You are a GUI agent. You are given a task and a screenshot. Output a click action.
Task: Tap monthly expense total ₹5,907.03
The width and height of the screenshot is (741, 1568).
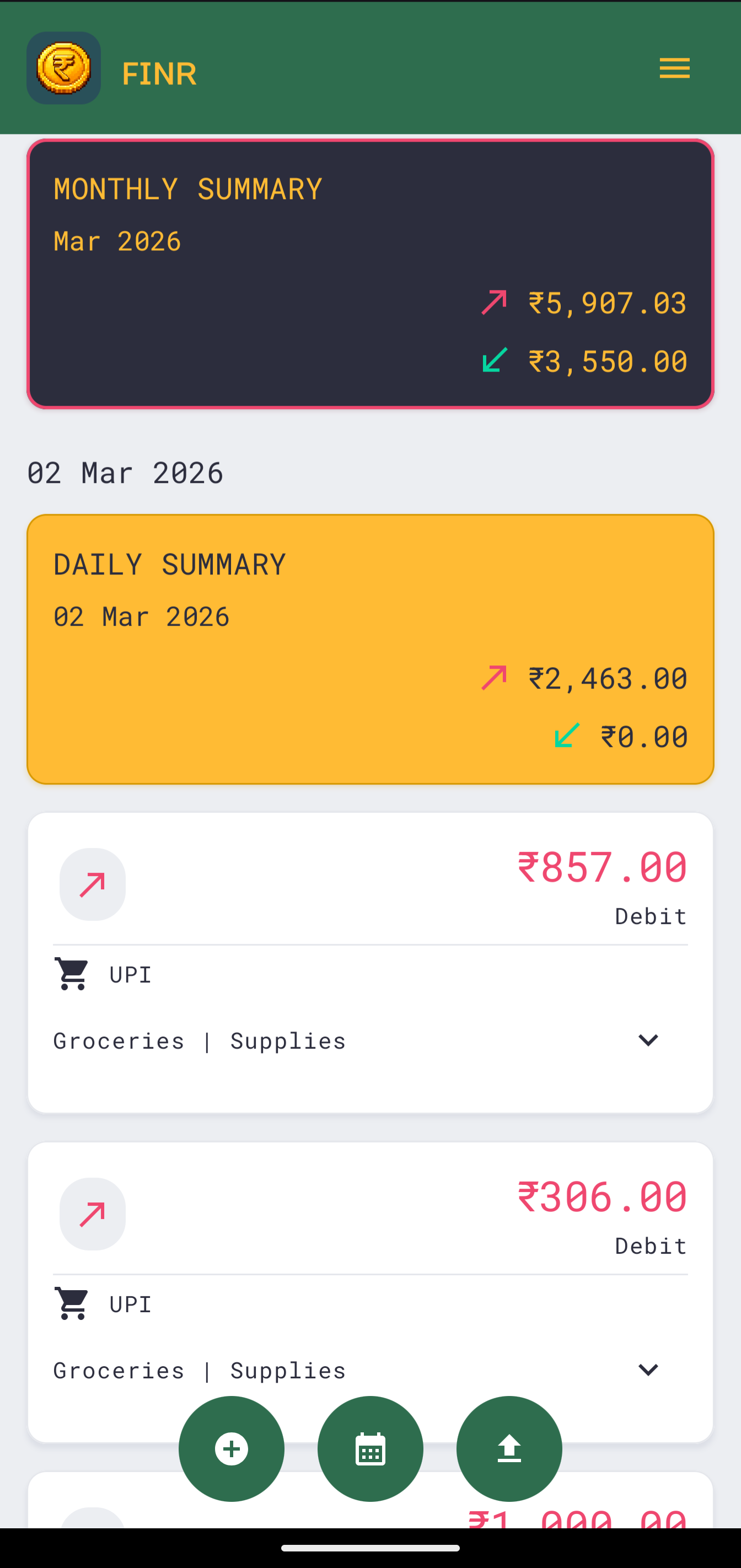(607, 303)
